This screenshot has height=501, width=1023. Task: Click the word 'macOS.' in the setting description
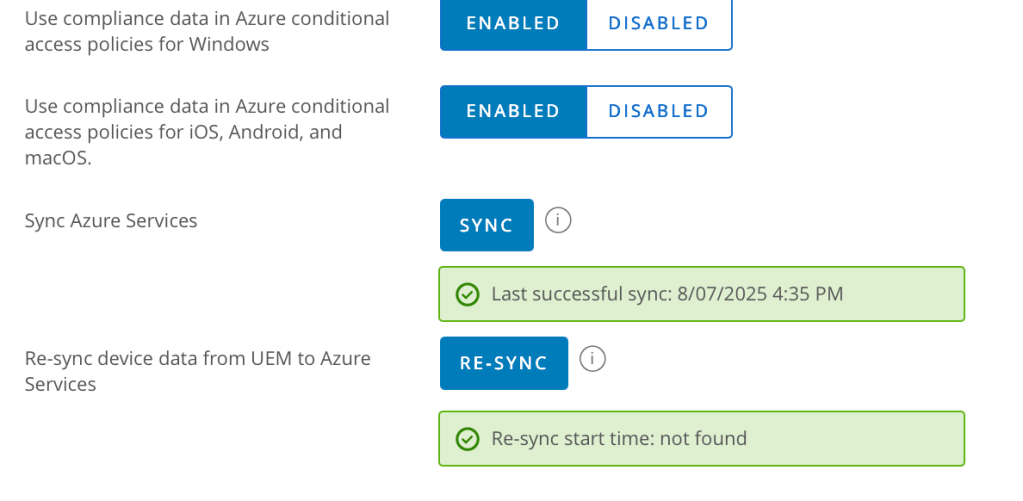58,158
